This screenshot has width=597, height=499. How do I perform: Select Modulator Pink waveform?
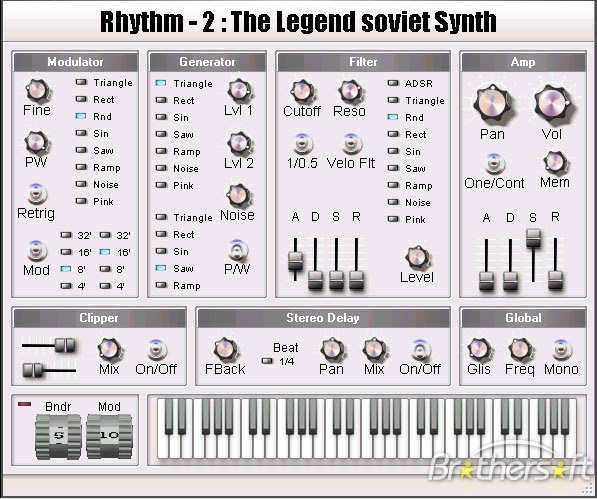tap(81, 201)
